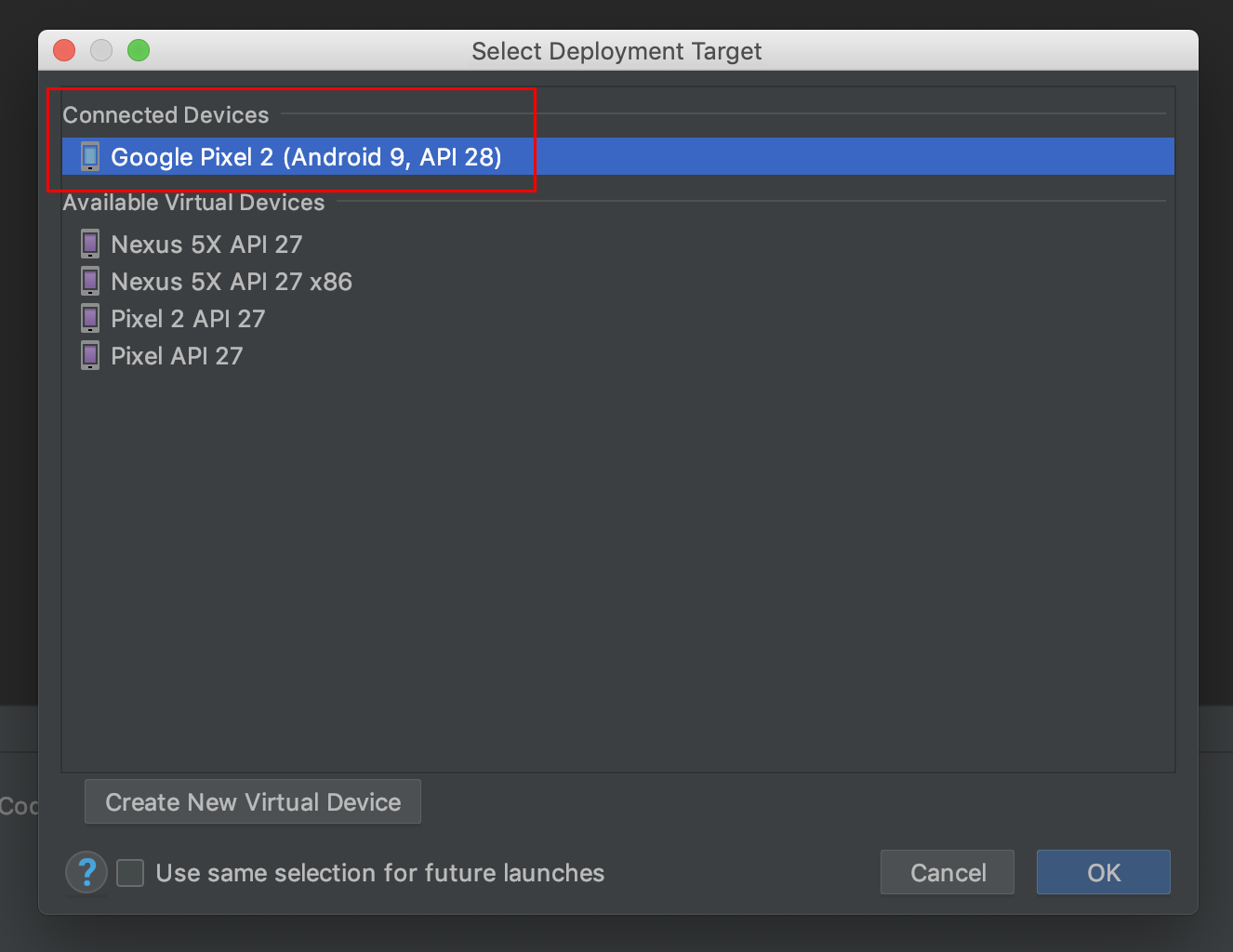Click the Nexus 5X API 27 emulator icon

[90, 245]
